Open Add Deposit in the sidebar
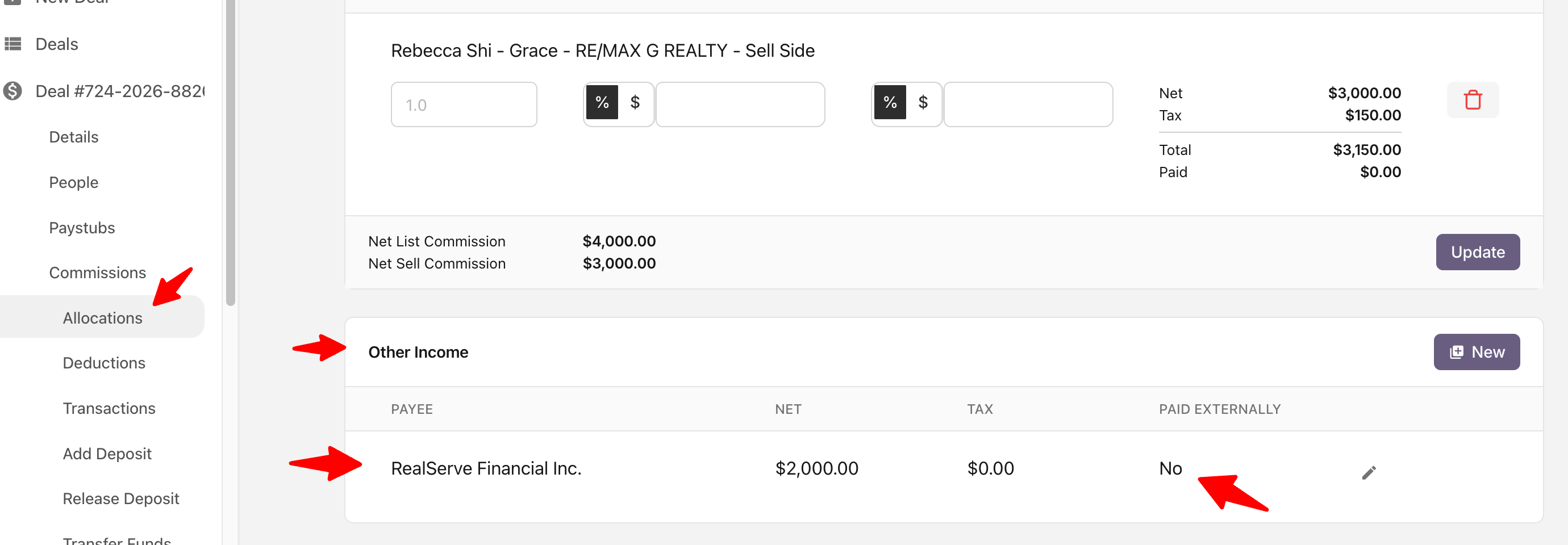 107,454
